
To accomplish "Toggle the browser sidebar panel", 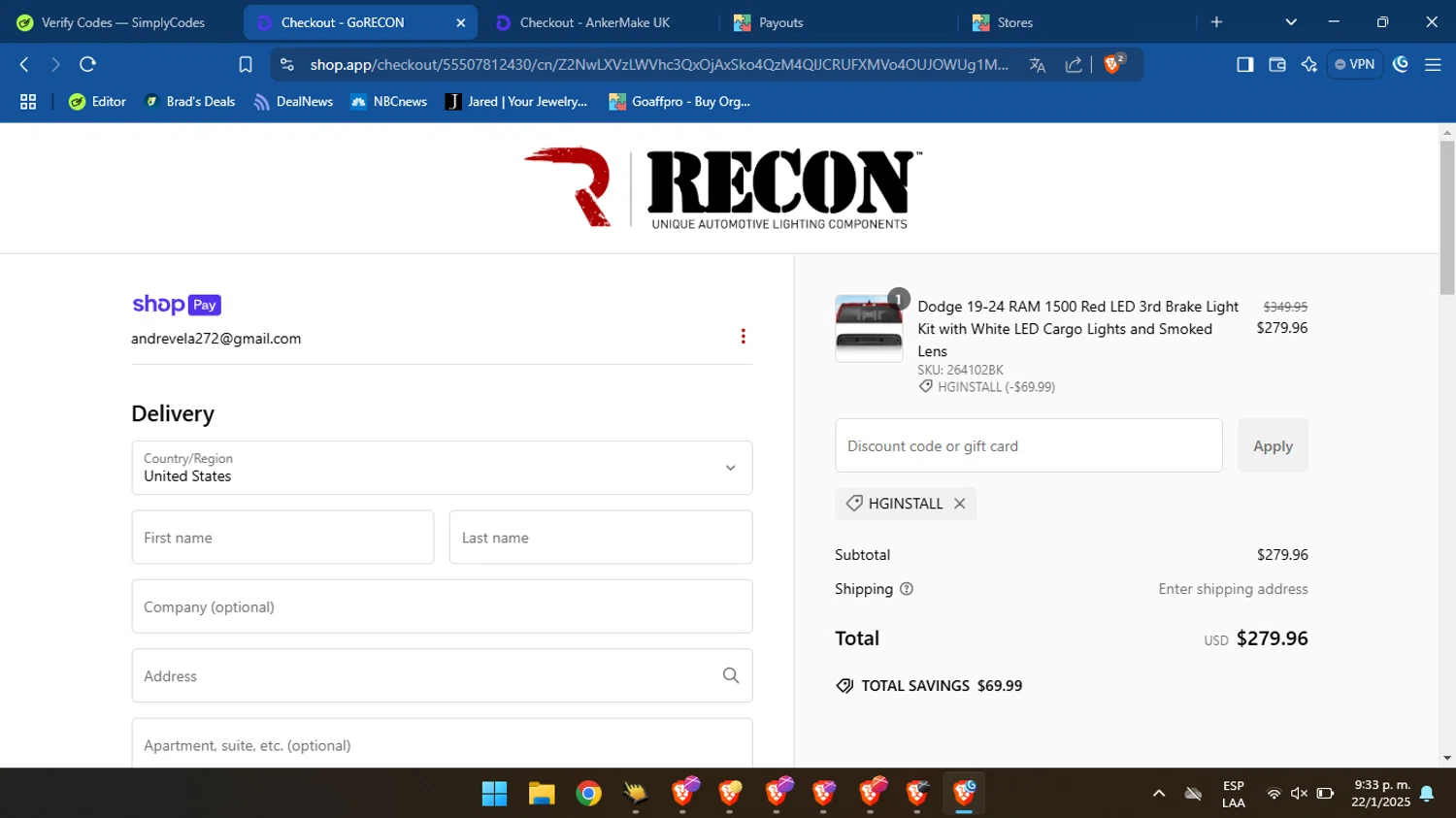I will tap(1244, 64).
